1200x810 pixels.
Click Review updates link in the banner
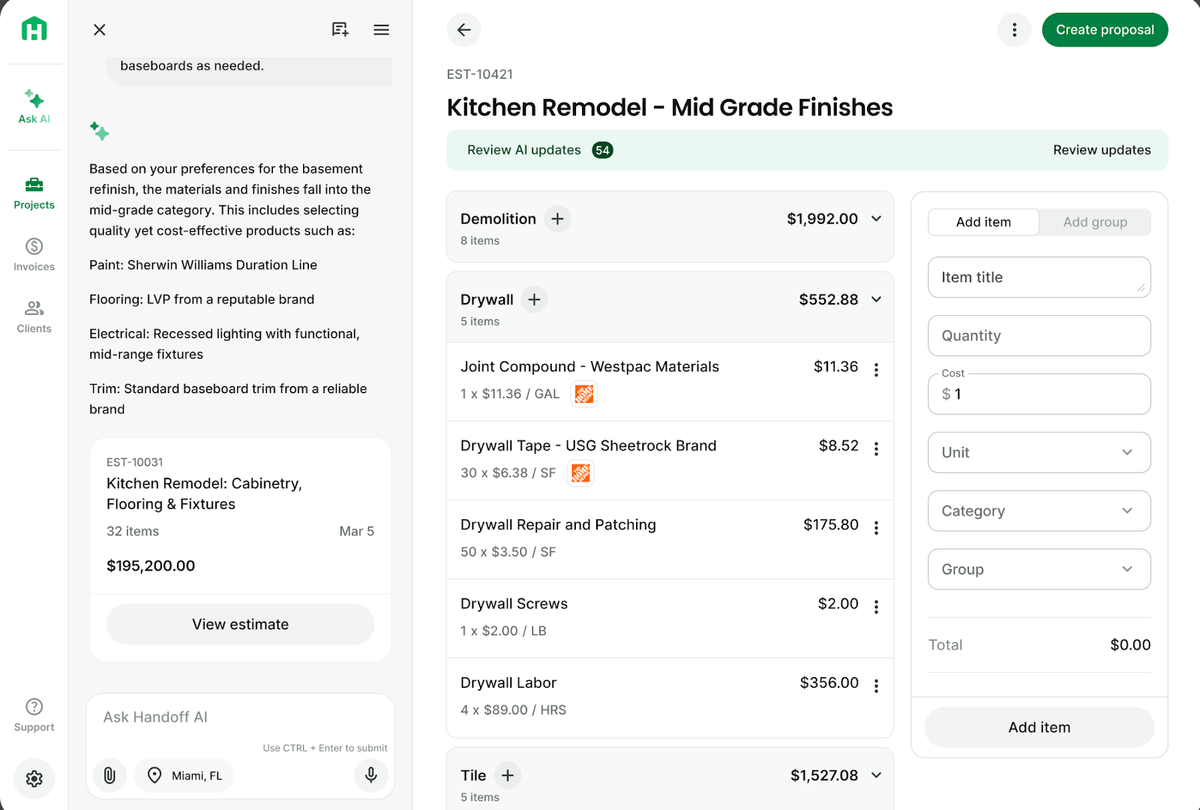coord(1101,150)
